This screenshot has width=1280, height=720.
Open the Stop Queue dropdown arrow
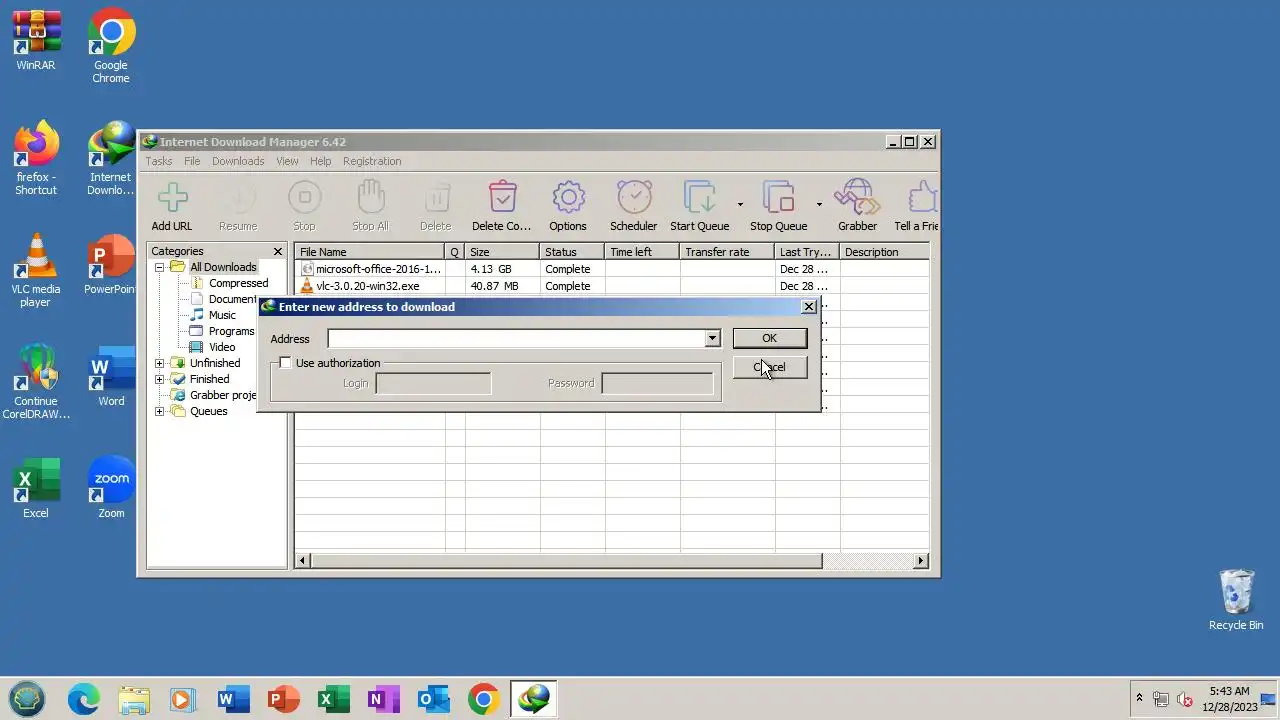[x=819, y=204]
